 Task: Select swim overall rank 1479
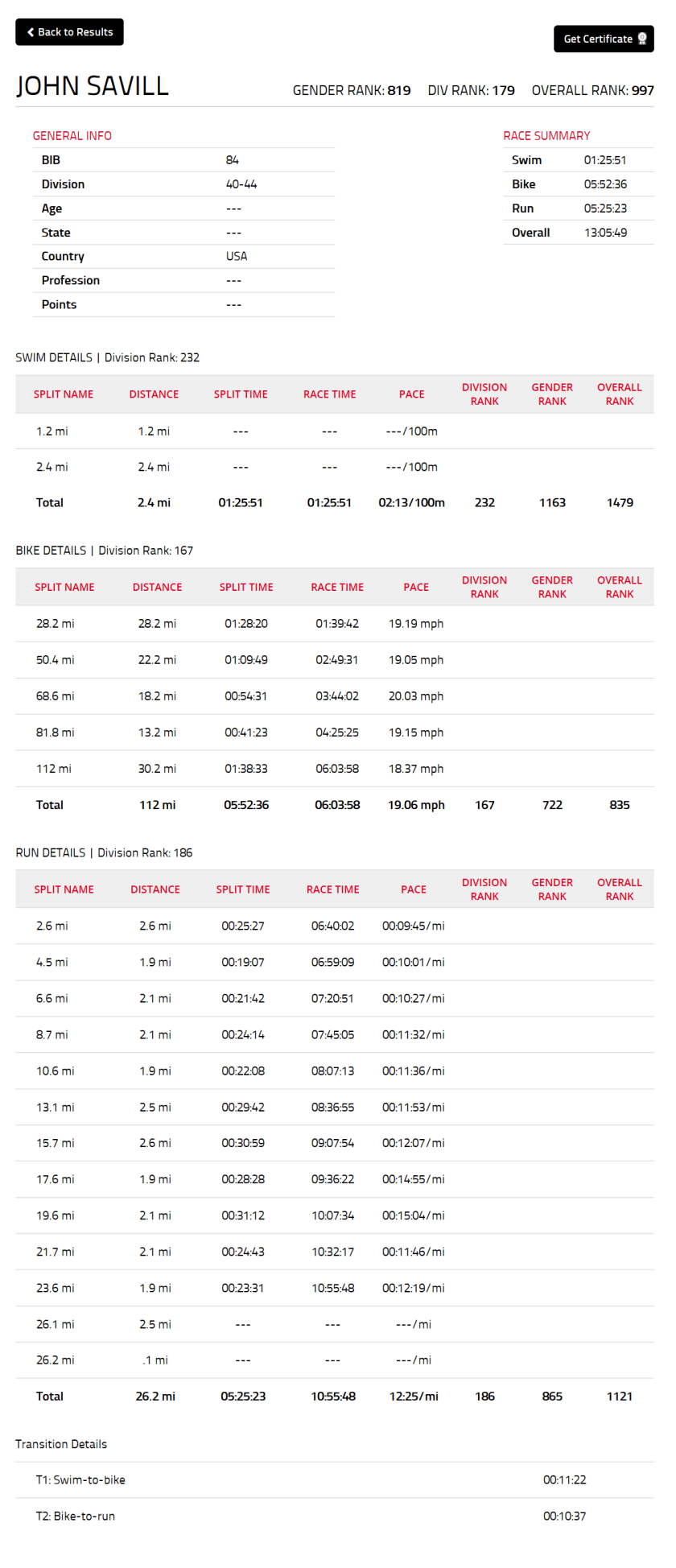tap(620, 502)
